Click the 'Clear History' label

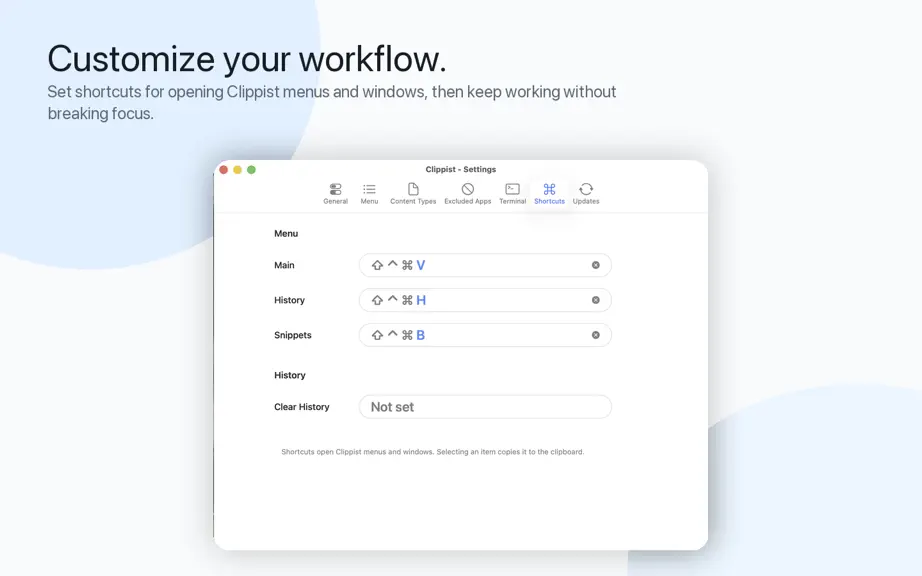tap(302, 407)
